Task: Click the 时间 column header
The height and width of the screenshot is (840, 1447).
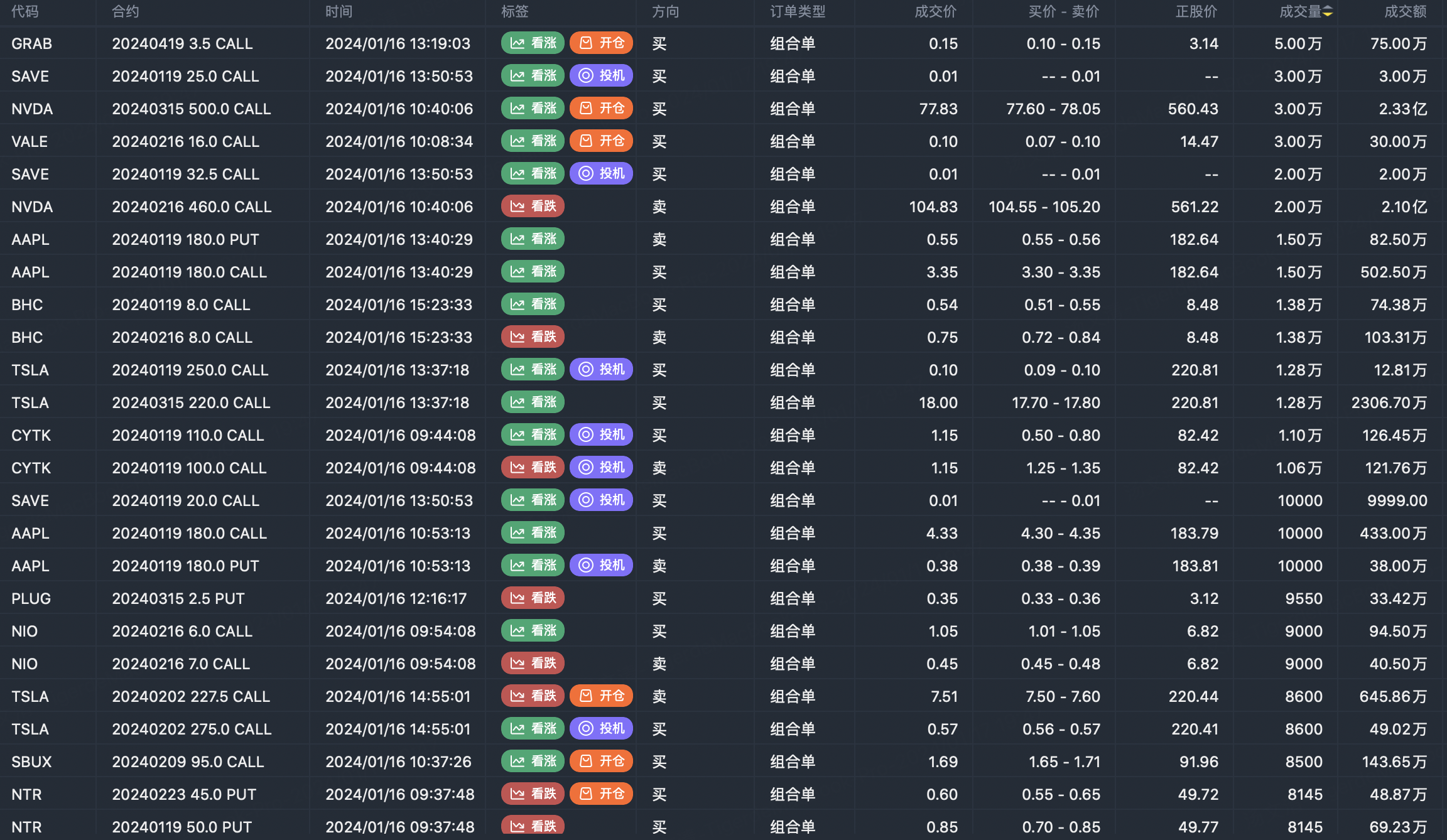Action: pyautogui.click(x=339, y=12)
